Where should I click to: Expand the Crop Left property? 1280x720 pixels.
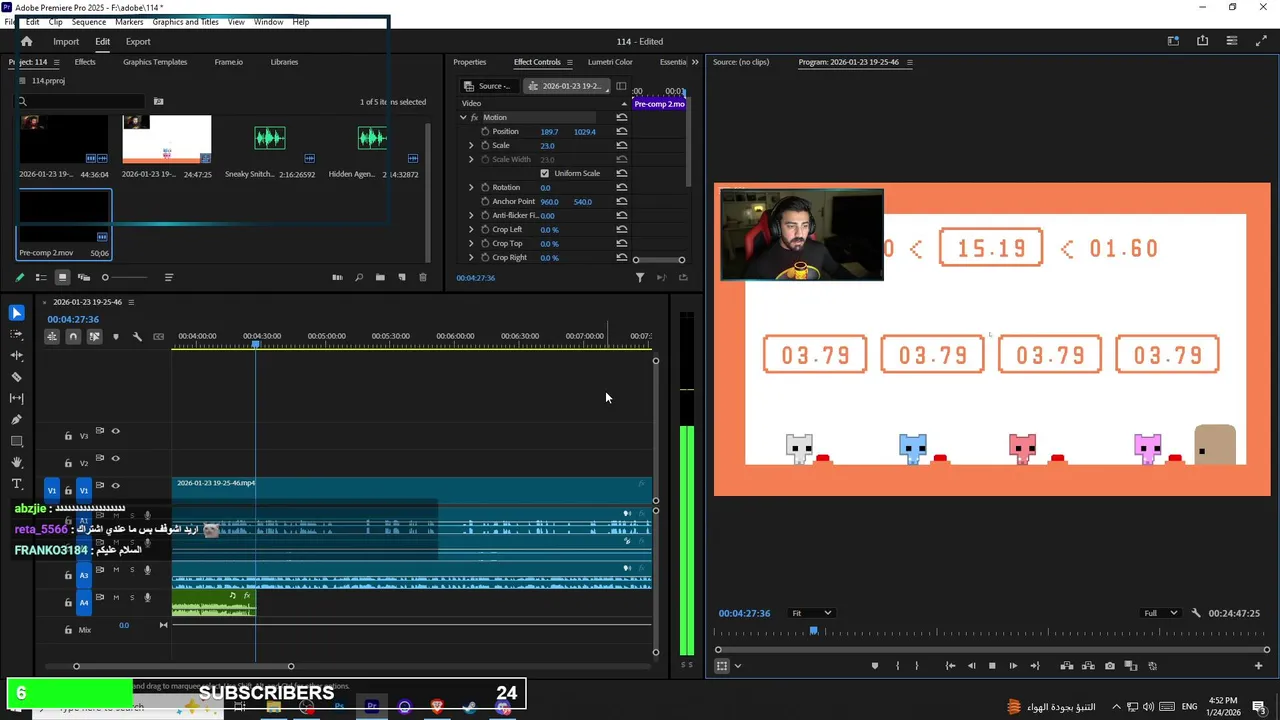(471, 229)
